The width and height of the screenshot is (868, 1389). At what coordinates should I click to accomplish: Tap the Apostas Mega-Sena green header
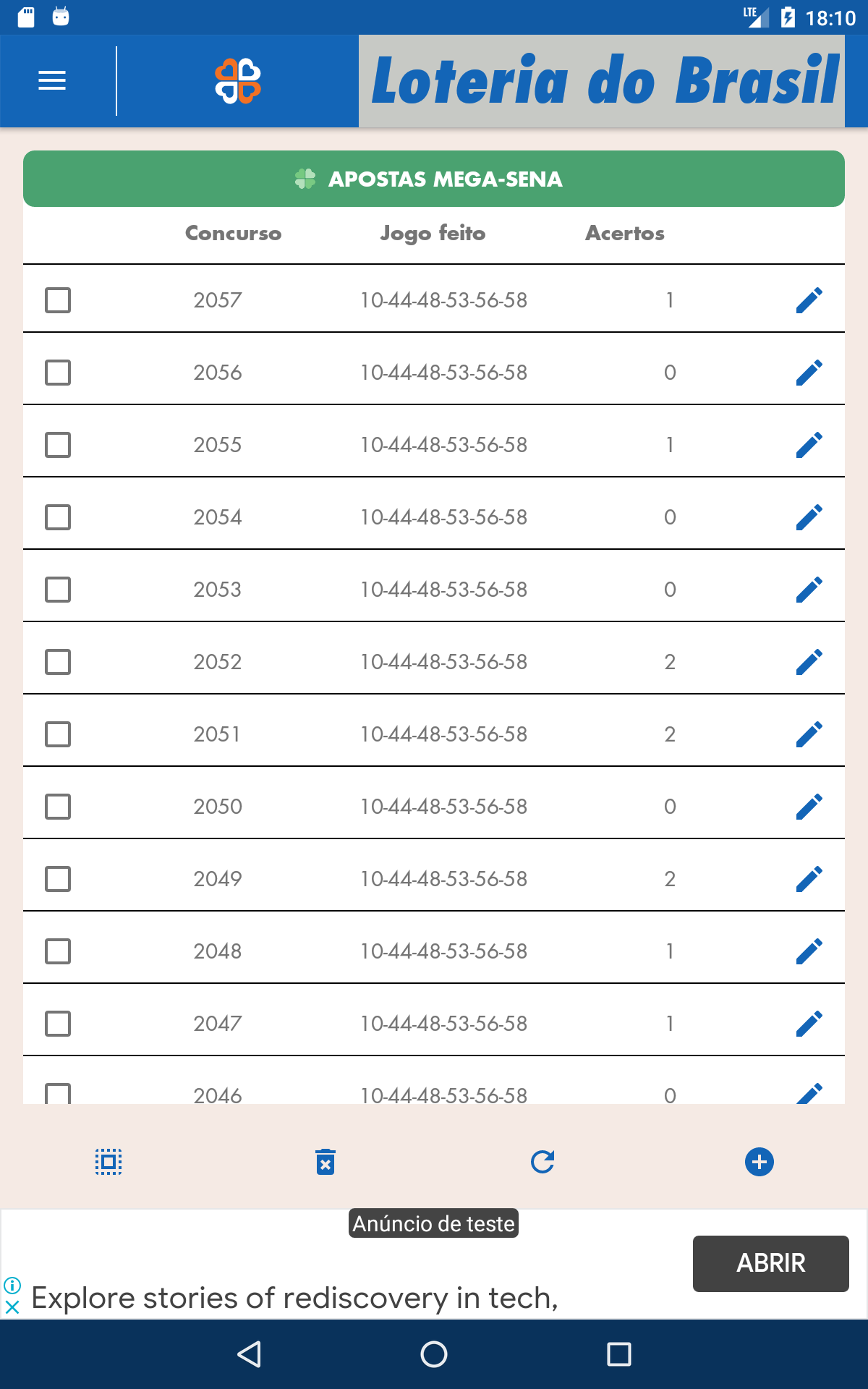[434, 179]
